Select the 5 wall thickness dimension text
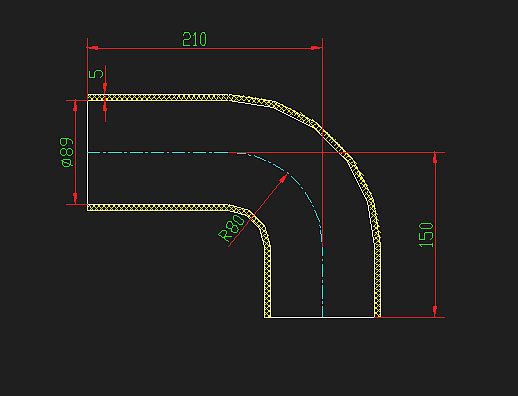 96,74
